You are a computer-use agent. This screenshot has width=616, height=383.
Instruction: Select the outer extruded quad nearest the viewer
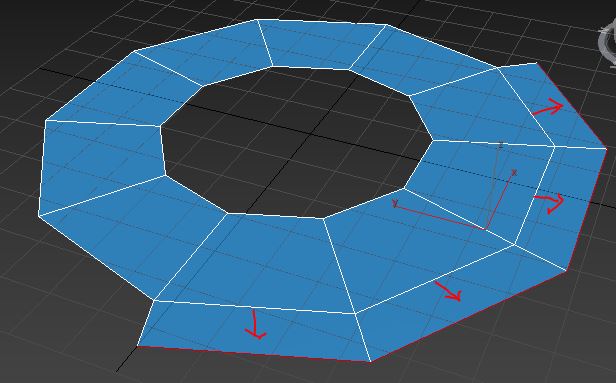(x=255, y=331)
